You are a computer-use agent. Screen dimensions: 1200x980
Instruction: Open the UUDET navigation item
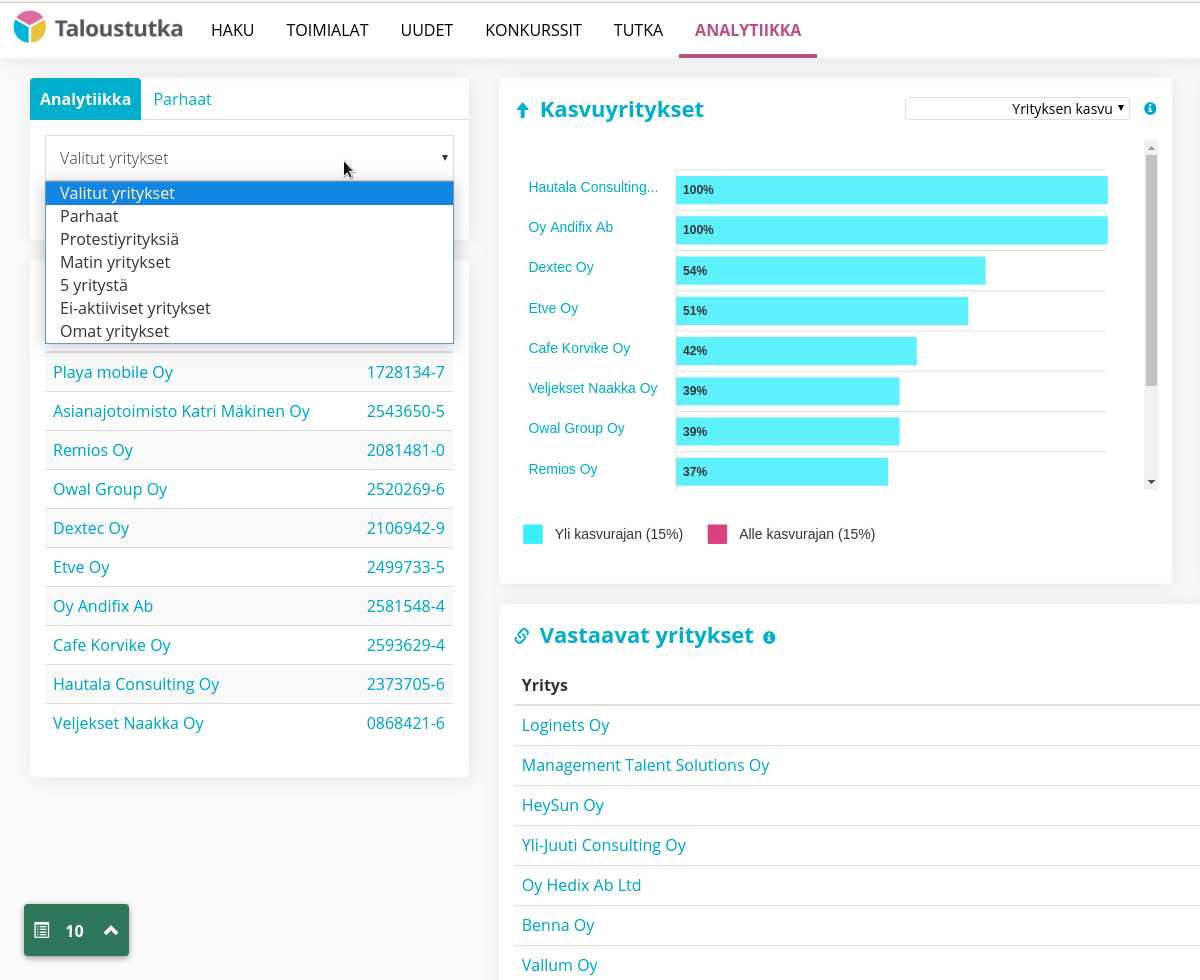coord(427,30)
